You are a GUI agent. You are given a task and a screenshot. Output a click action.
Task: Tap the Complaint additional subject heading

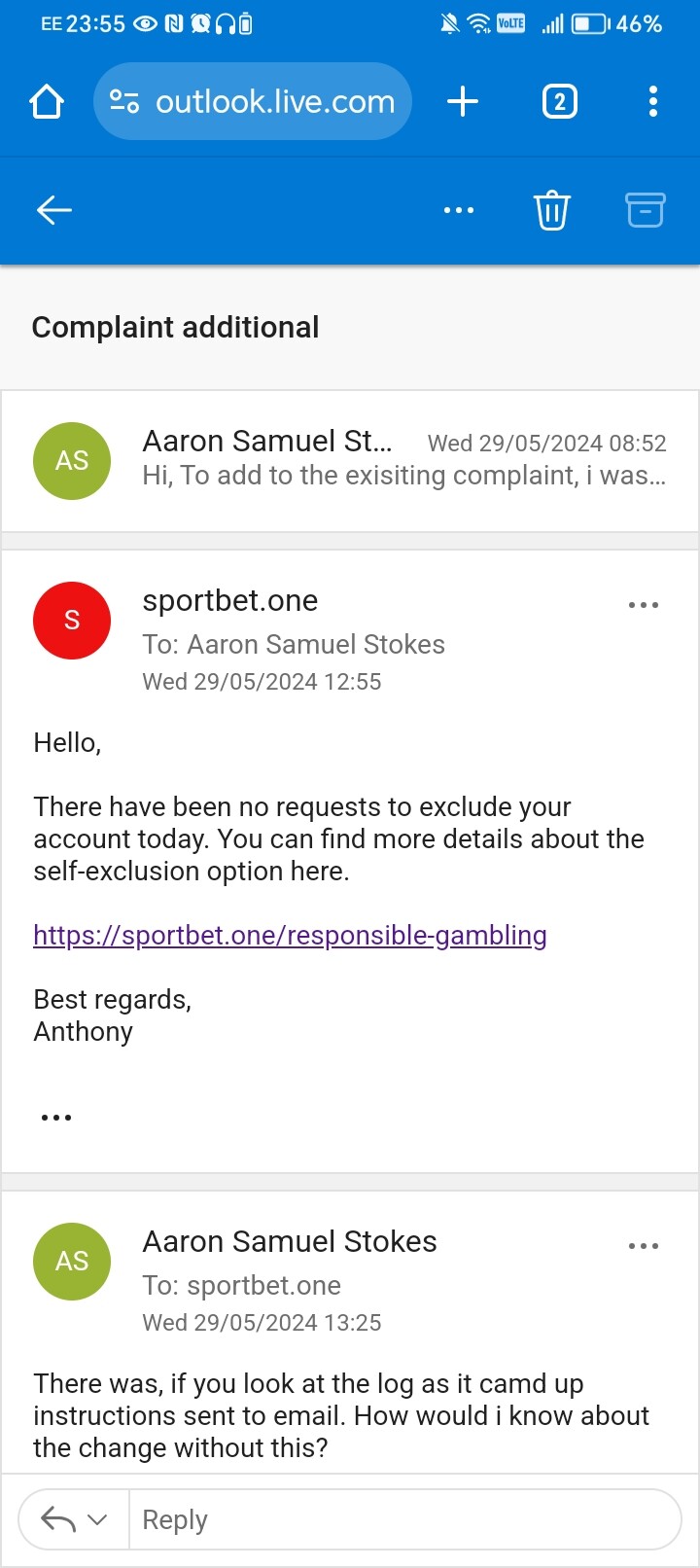click(x=176, y=328)
